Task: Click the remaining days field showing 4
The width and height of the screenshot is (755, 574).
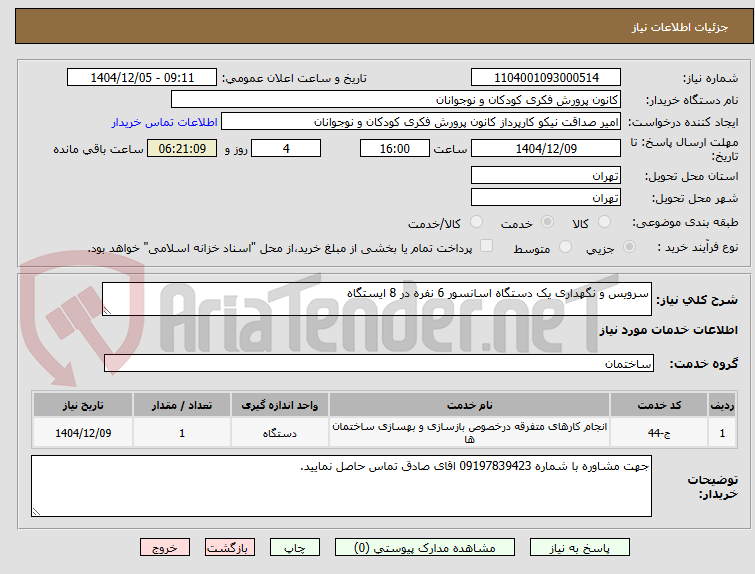Action: (x=286, y=148)
